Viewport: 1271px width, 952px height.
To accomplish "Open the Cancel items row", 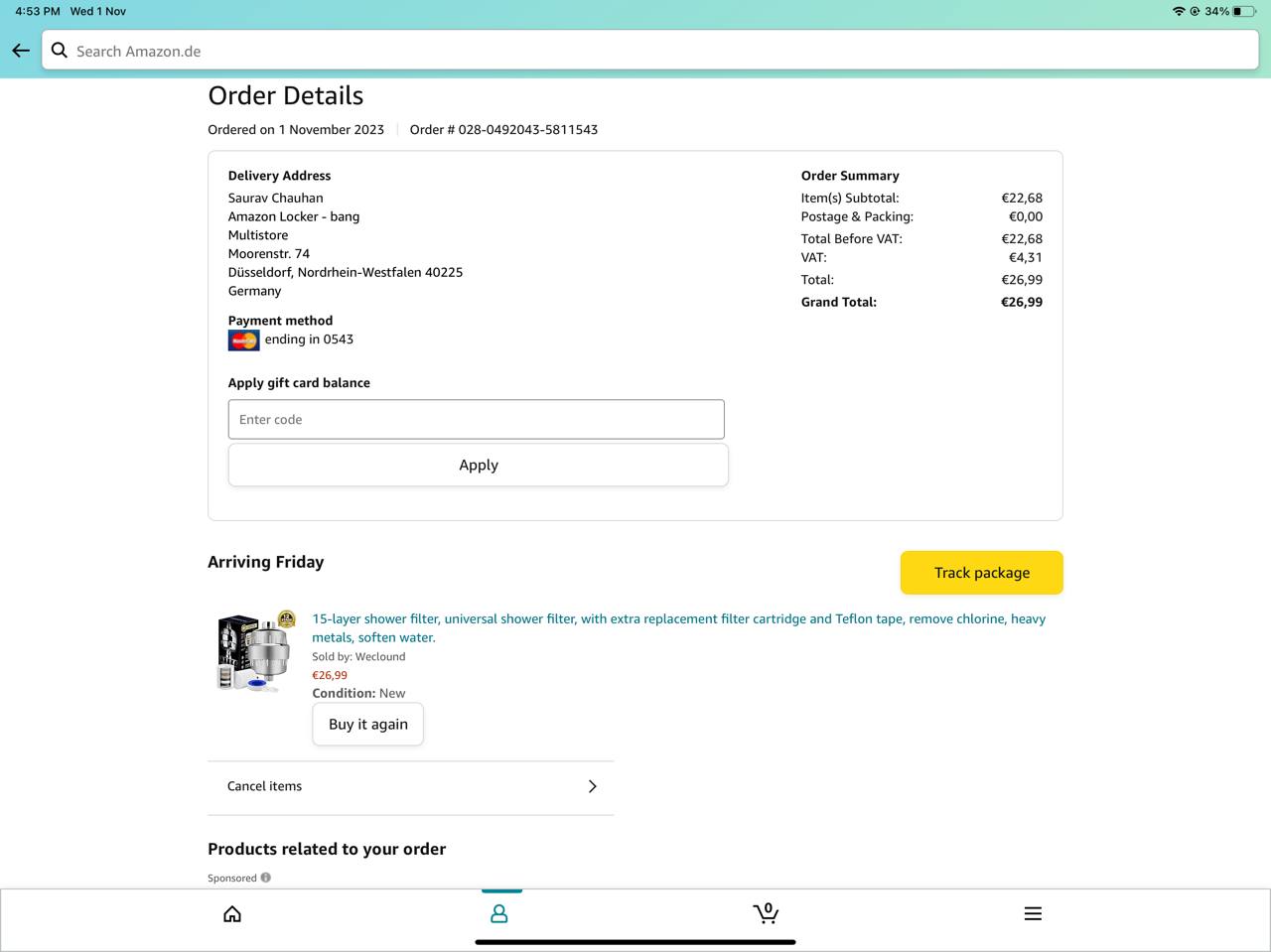I will (x=411, y=786).
